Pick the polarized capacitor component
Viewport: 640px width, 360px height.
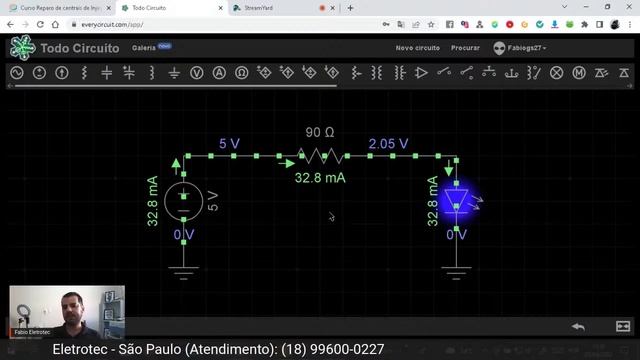129,73
